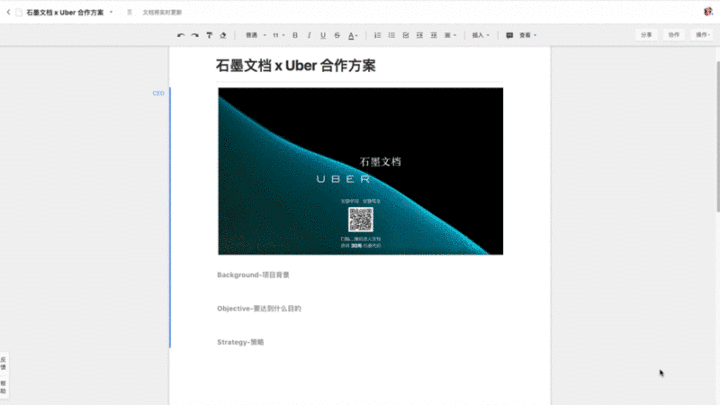Insert a bulleted list
The height and width of the screenshot is (405, 720).
point(392,35)
